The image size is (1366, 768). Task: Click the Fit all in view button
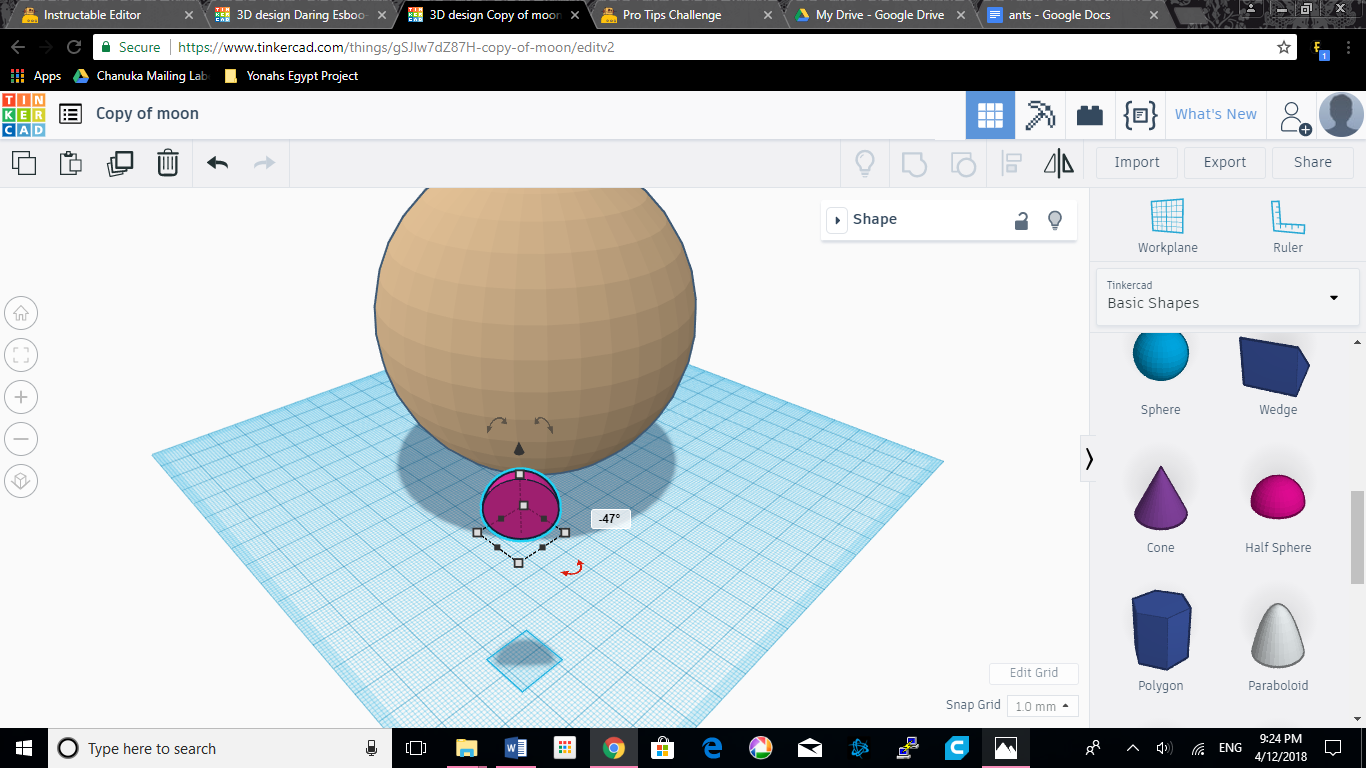click(21, 355)
